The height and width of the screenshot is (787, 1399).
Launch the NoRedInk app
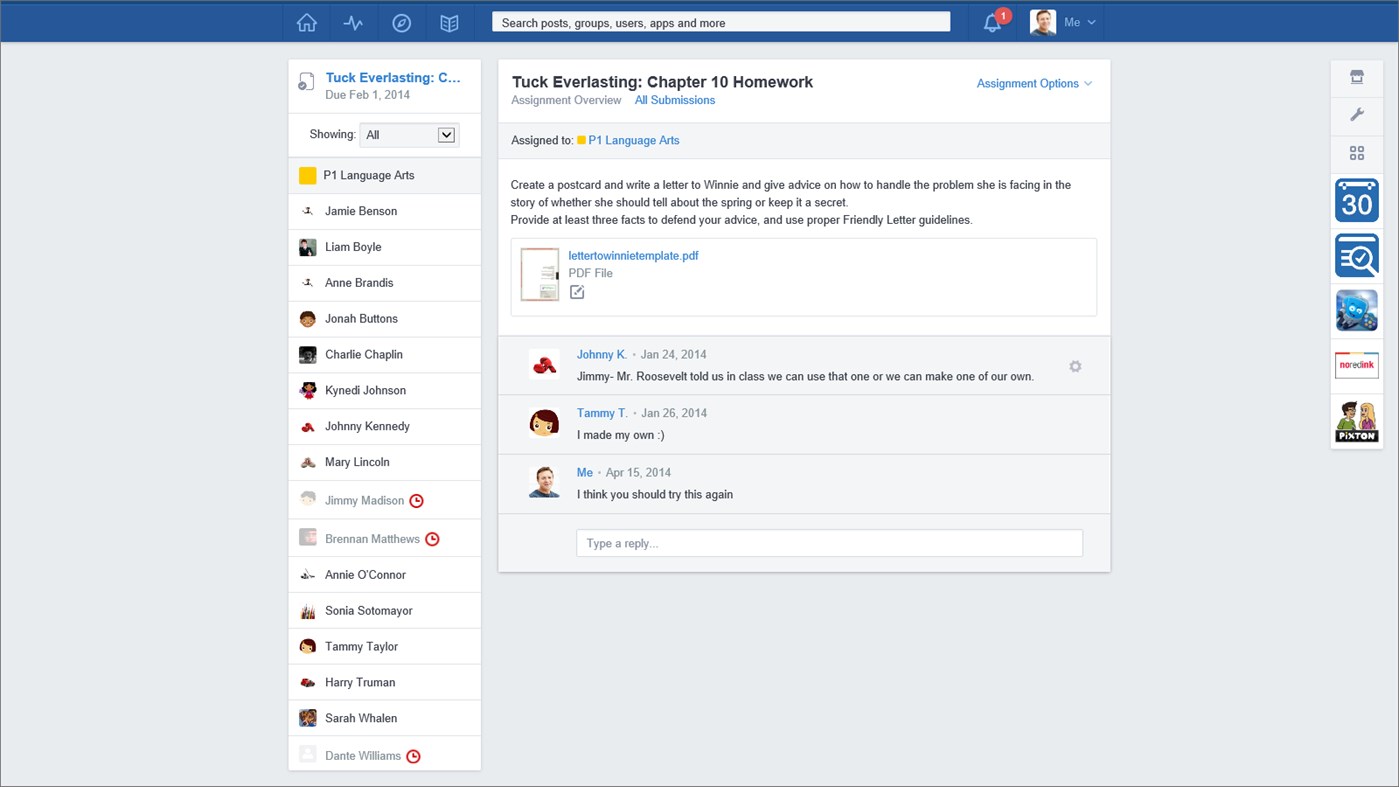point(1356,365)
